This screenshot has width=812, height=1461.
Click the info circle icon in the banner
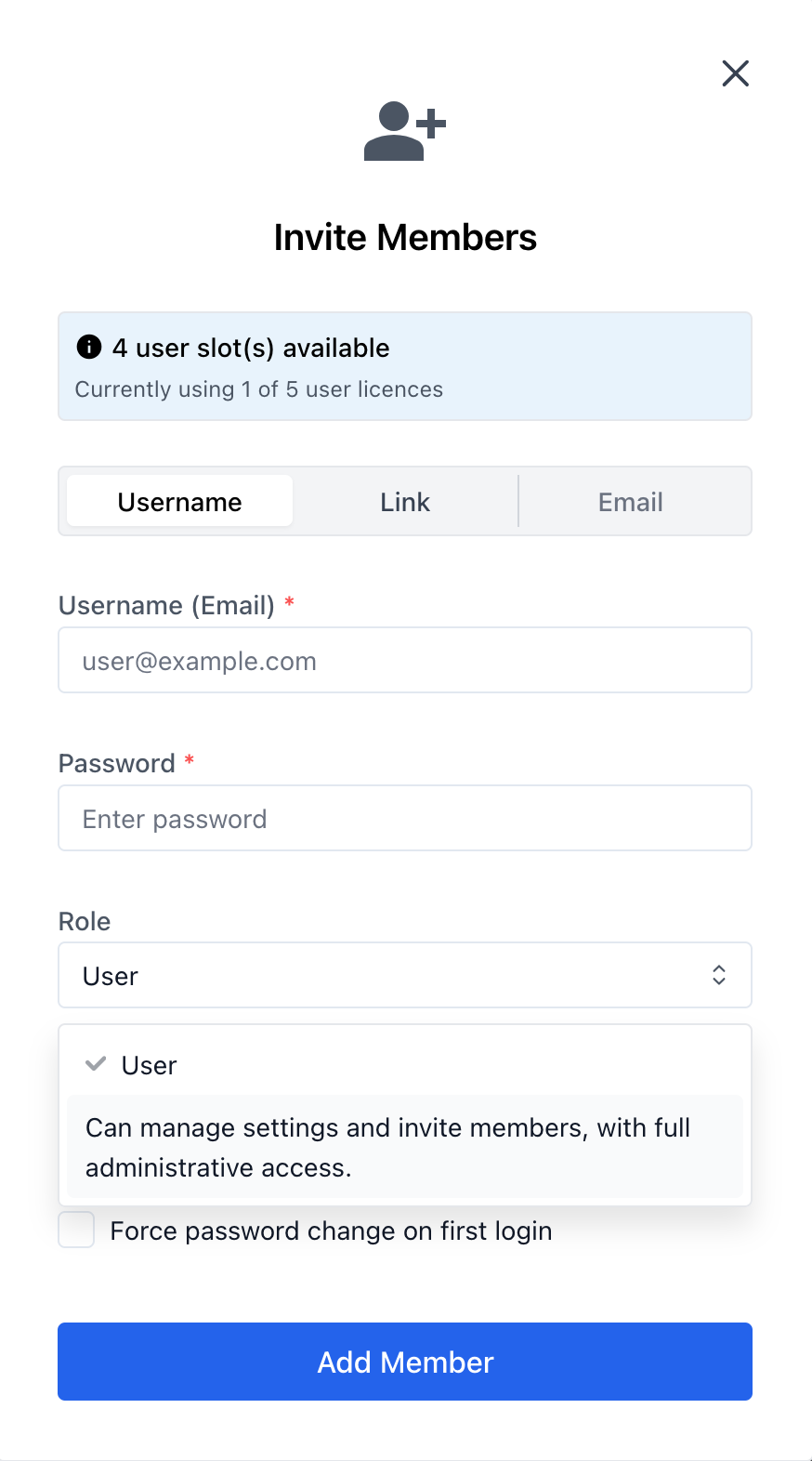click(x=88, y=348)
